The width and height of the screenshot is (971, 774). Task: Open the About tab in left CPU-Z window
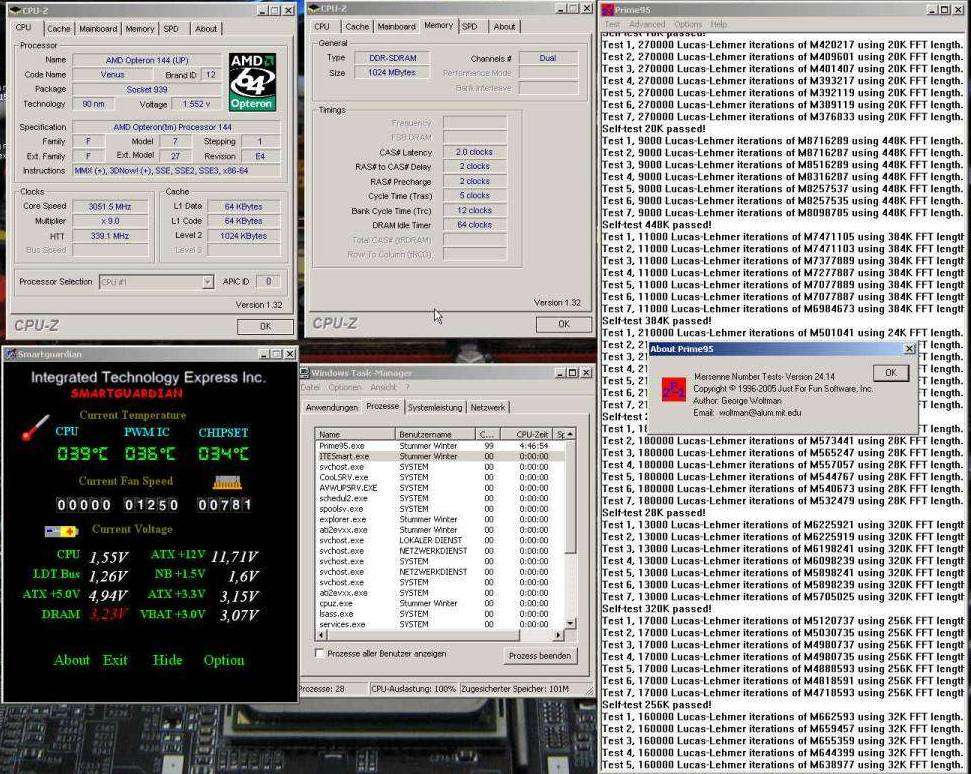(206, 28)
